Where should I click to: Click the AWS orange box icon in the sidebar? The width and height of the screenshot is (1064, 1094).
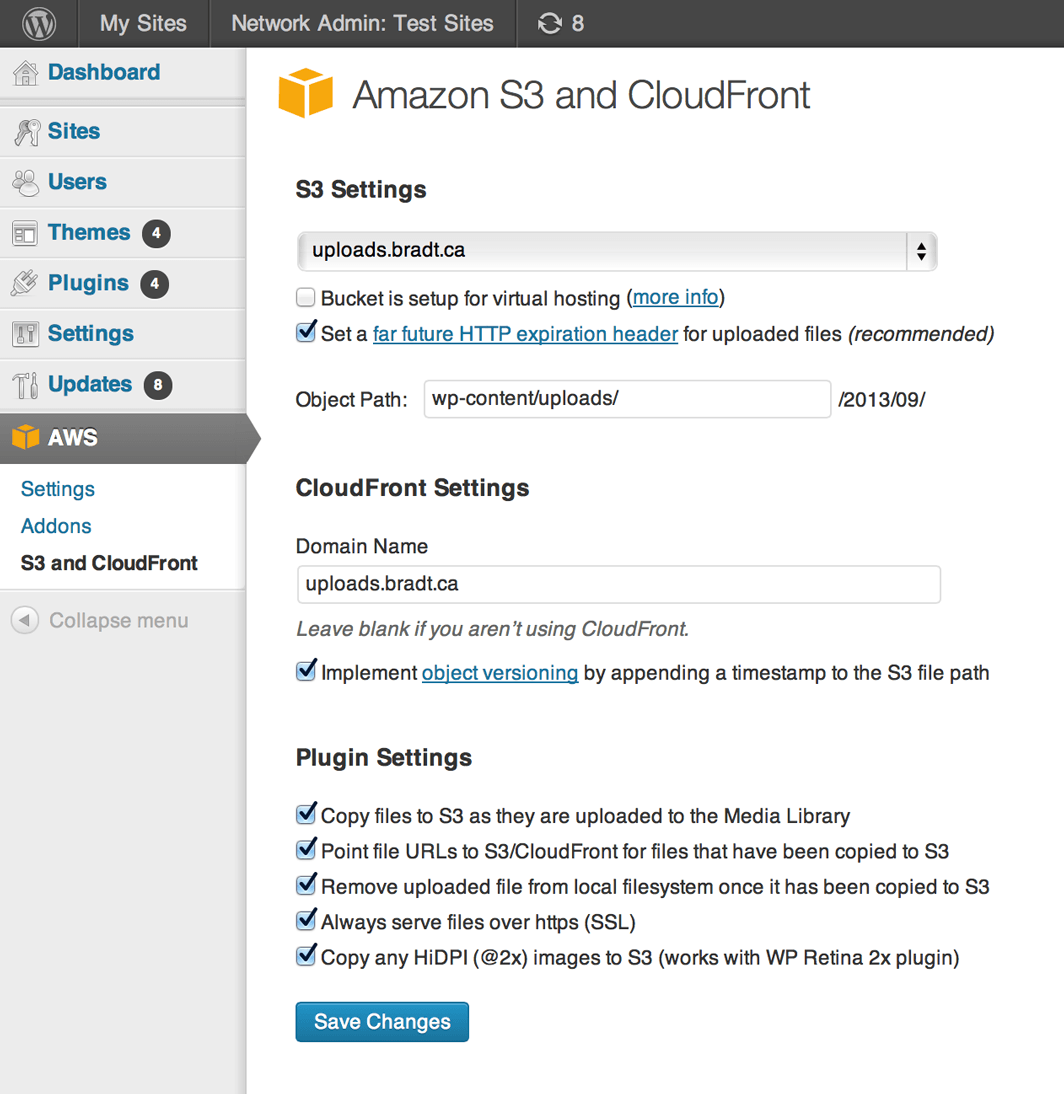pyautogui.click(x=26, y=437)
